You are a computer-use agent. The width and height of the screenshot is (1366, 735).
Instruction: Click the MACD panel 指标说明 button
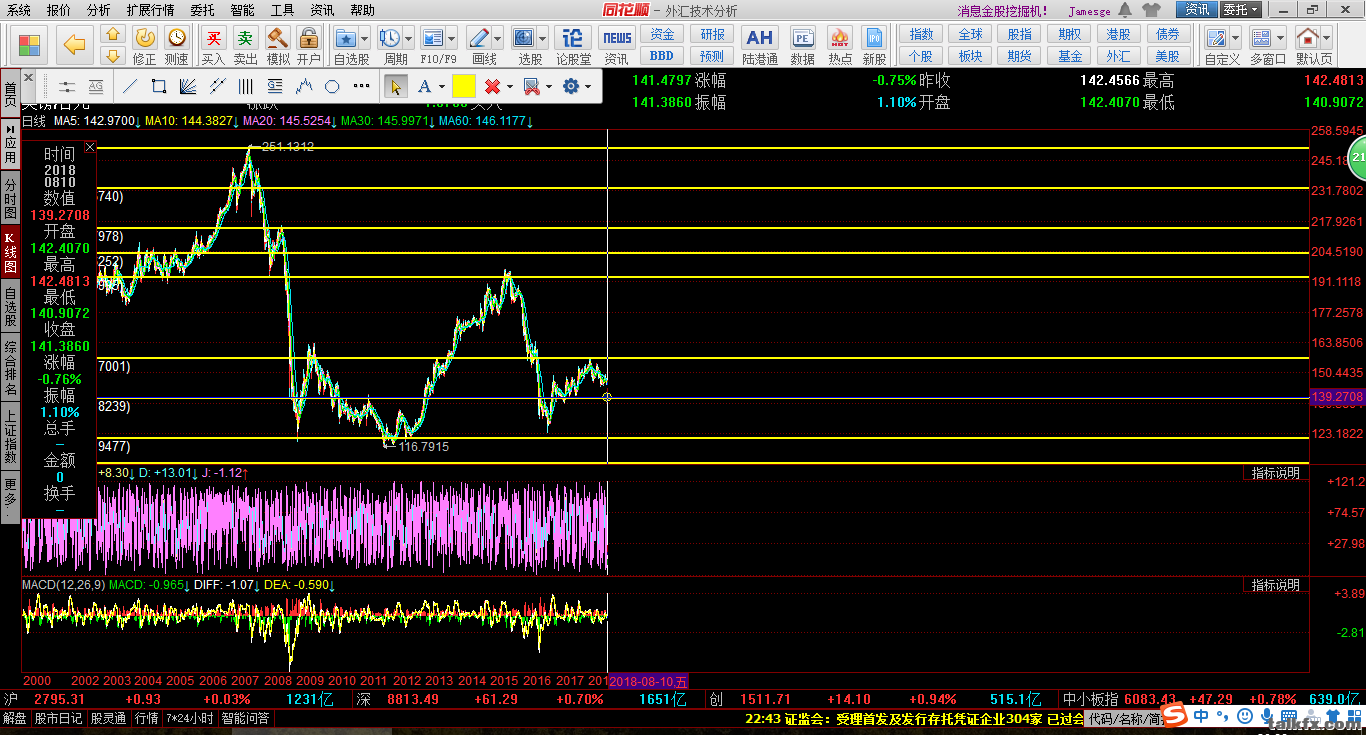coord(1276,585)
